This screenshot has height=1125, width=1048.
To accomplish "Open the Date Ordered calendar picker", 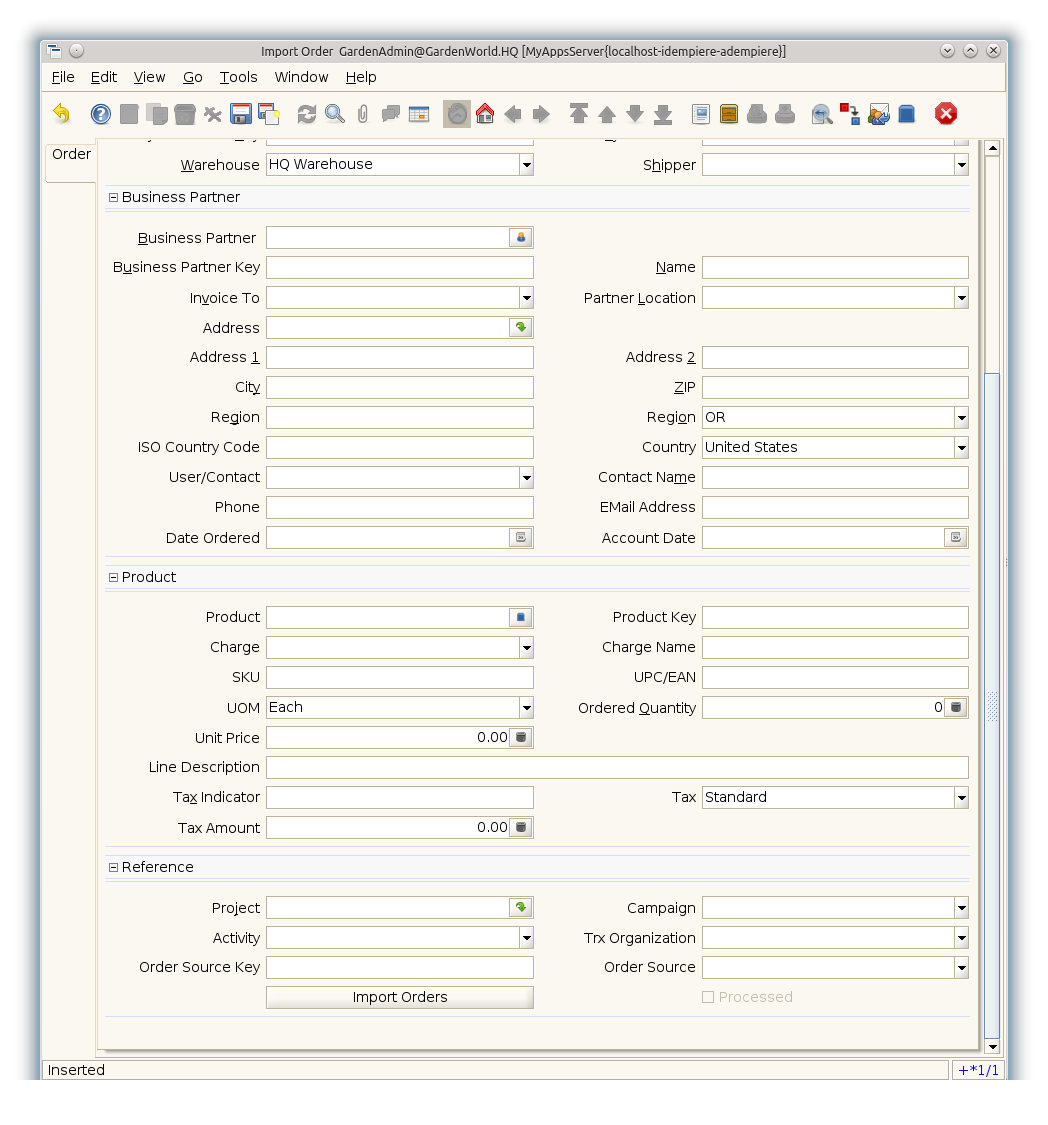I will pos(520,538).
